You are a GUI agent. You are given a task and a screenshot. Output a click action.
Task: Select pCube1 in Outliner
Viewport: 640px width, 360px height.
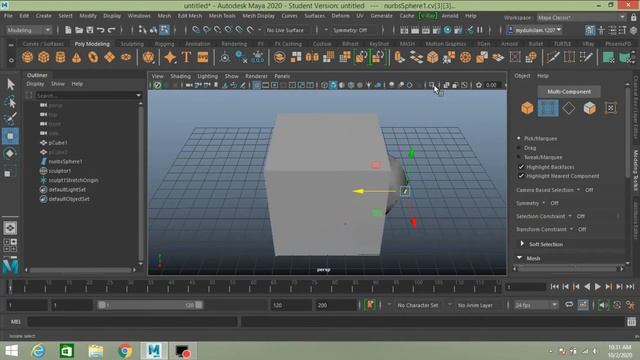(58, 142)
